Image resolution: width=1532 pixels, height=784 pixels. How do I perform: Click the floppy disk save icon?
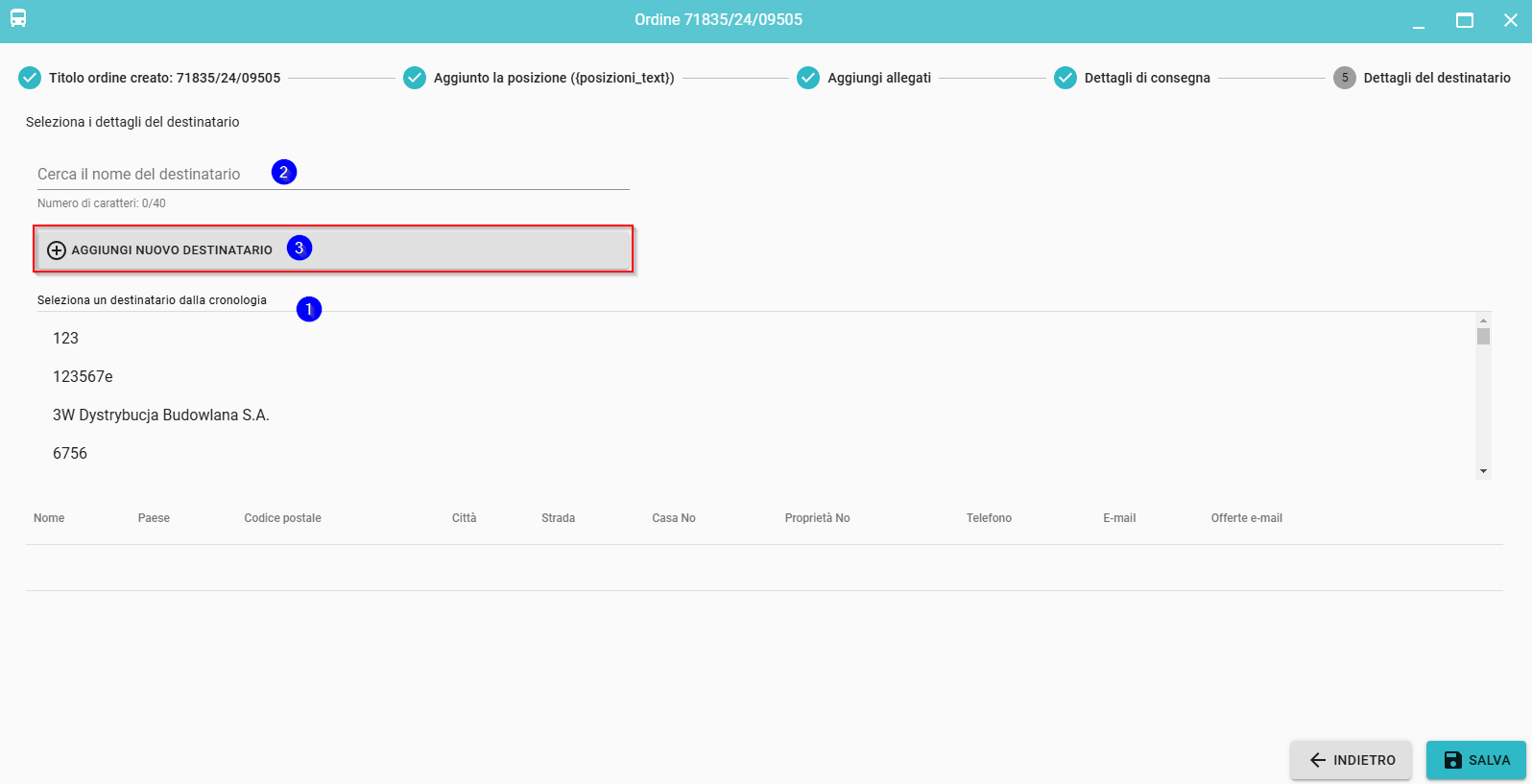(x=1452, y=760)
